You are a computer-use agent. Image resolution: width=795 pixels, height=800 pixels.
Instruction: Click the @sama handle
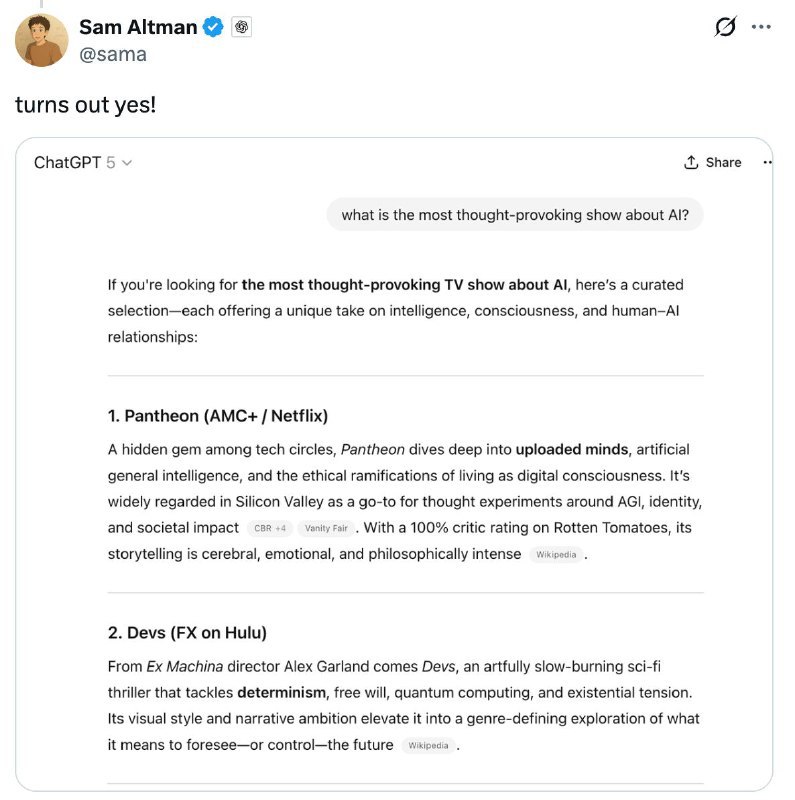(x=113, y=54)
